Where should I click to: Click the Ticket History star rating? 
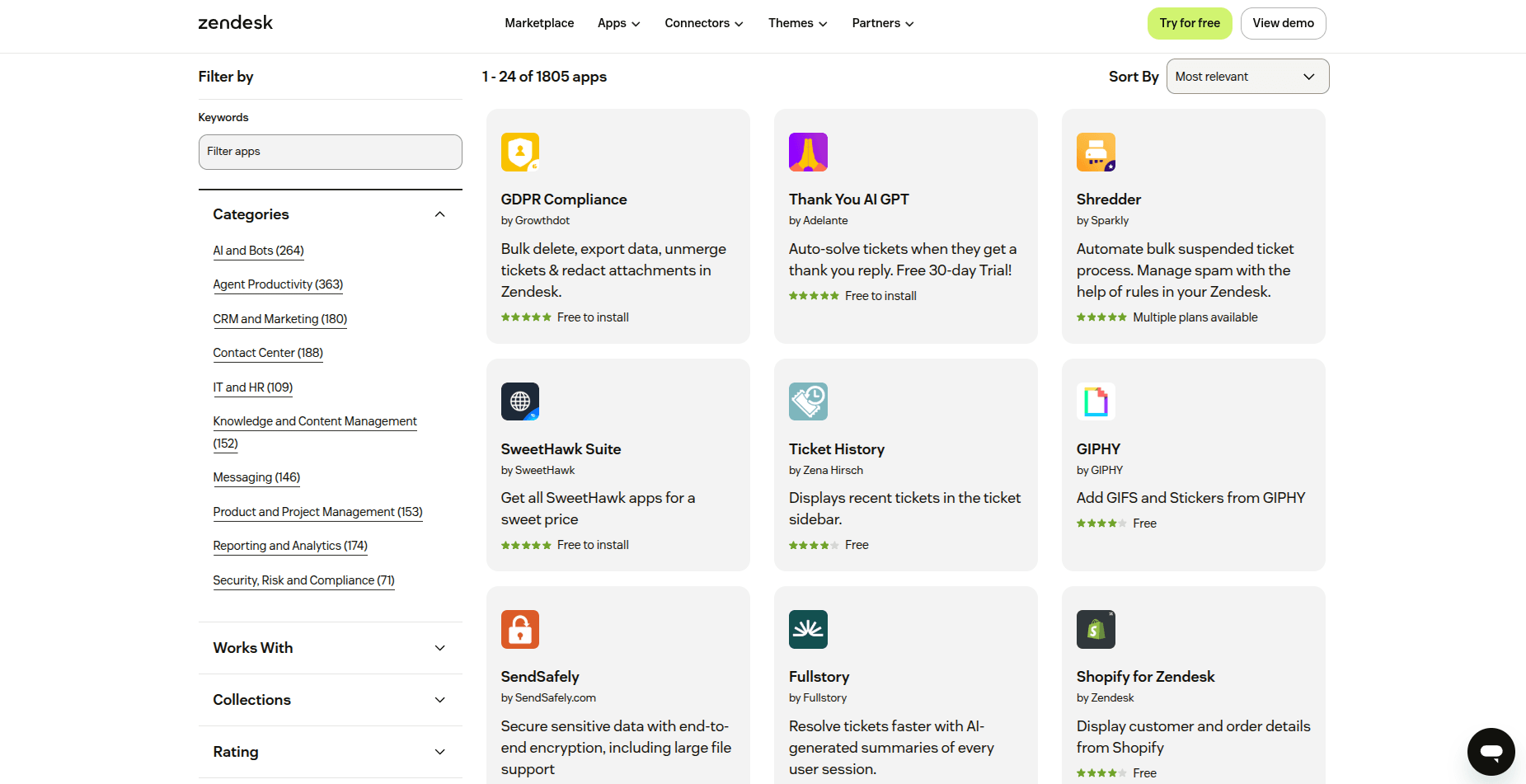click(814, 545)
